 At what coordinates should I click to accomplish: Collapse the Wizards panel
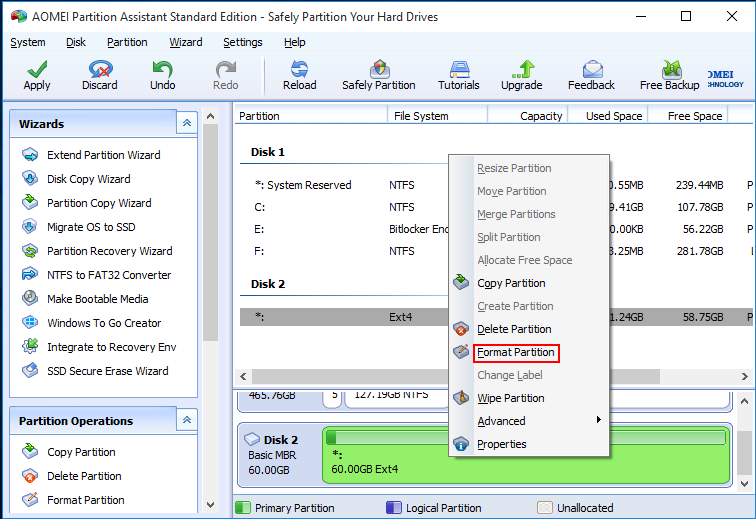187,123
